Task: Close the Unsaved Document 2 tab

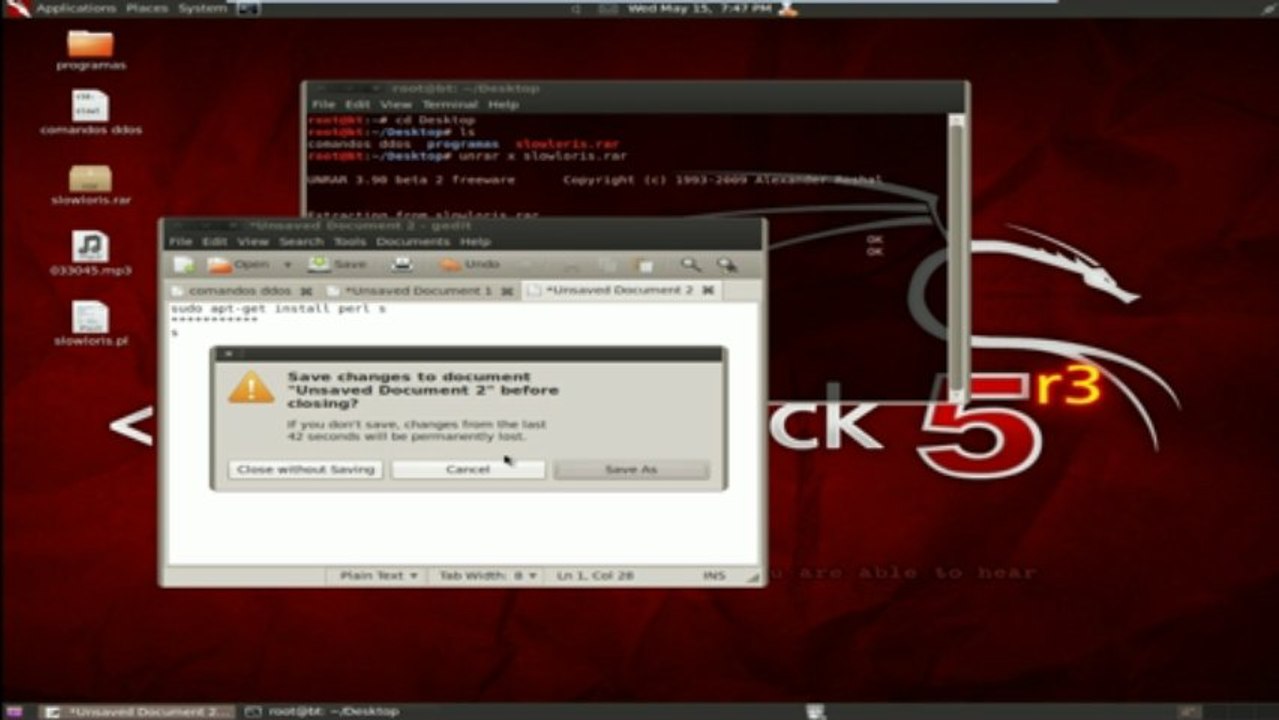Action: click(x=708, y=290)
